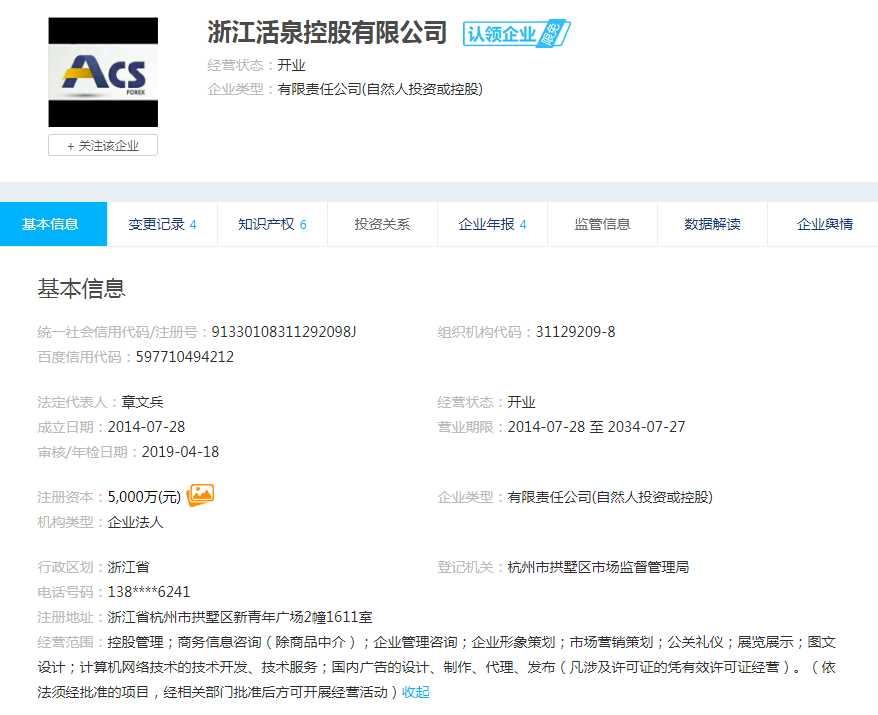Click the masked phone number 138****6241
Screen dimensions: 878x715
pyautogui.click(x=149, y=592)
